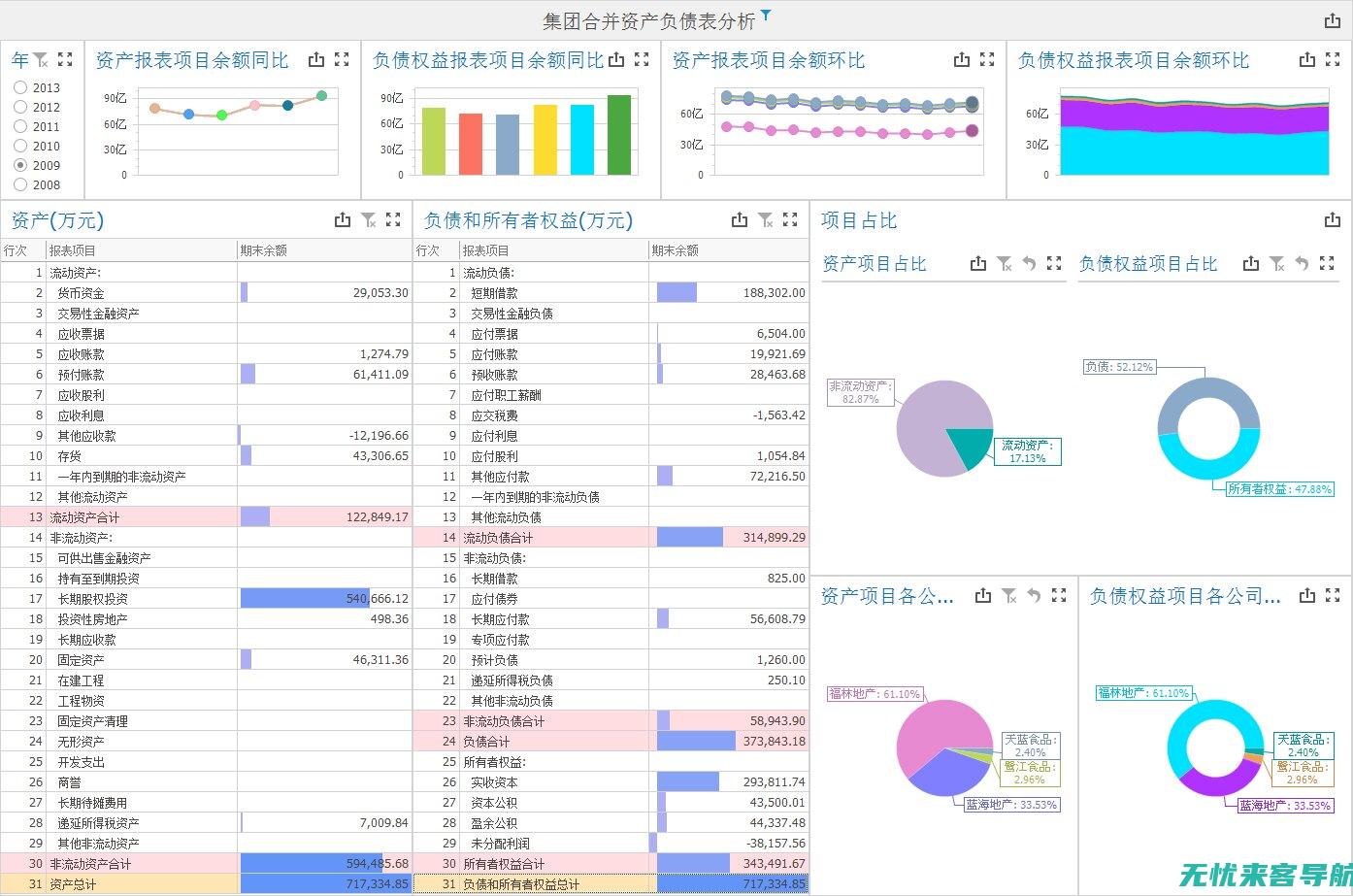Select the 固定资产 row in assets table

[206, 659]
